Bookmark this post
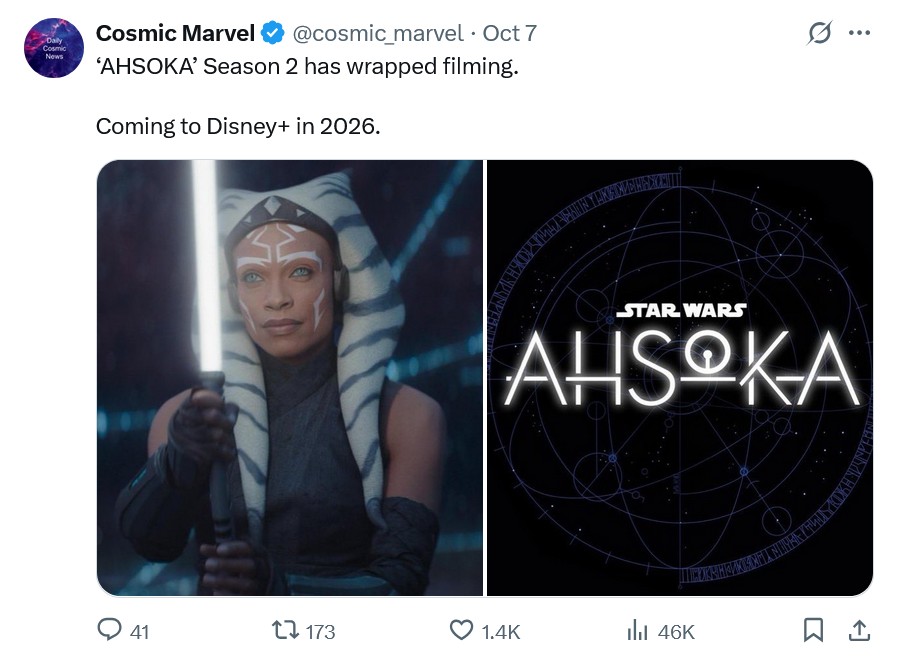The image size is (897, 663). pos(814,630)
